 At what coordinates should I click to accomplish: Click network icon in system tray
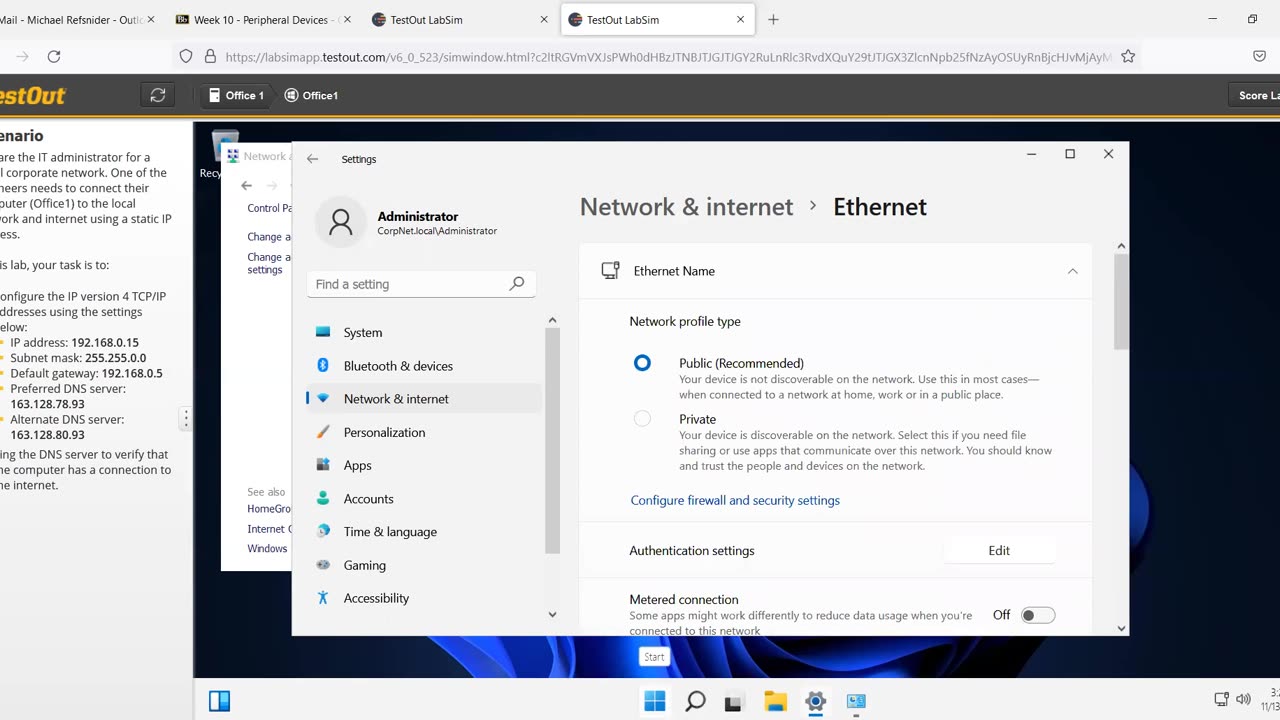(x=1221, y=699)
